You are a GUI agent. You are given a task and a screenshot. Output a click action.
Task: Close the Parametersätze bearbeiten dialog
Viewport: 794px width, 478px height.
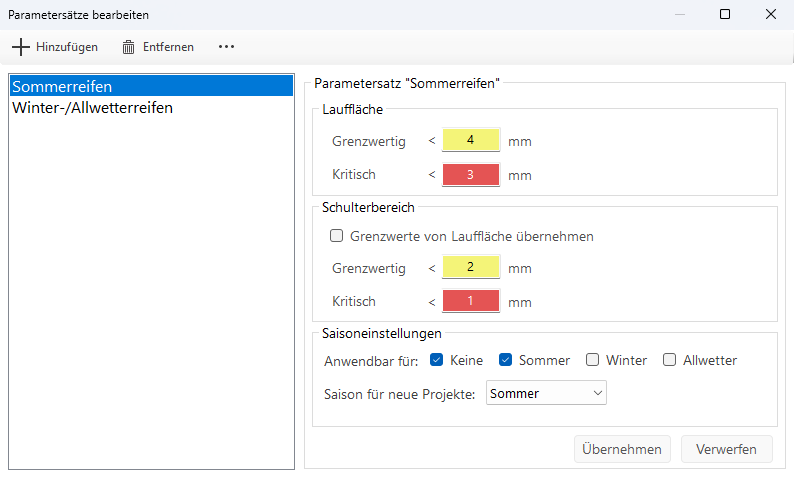(771, 14)
